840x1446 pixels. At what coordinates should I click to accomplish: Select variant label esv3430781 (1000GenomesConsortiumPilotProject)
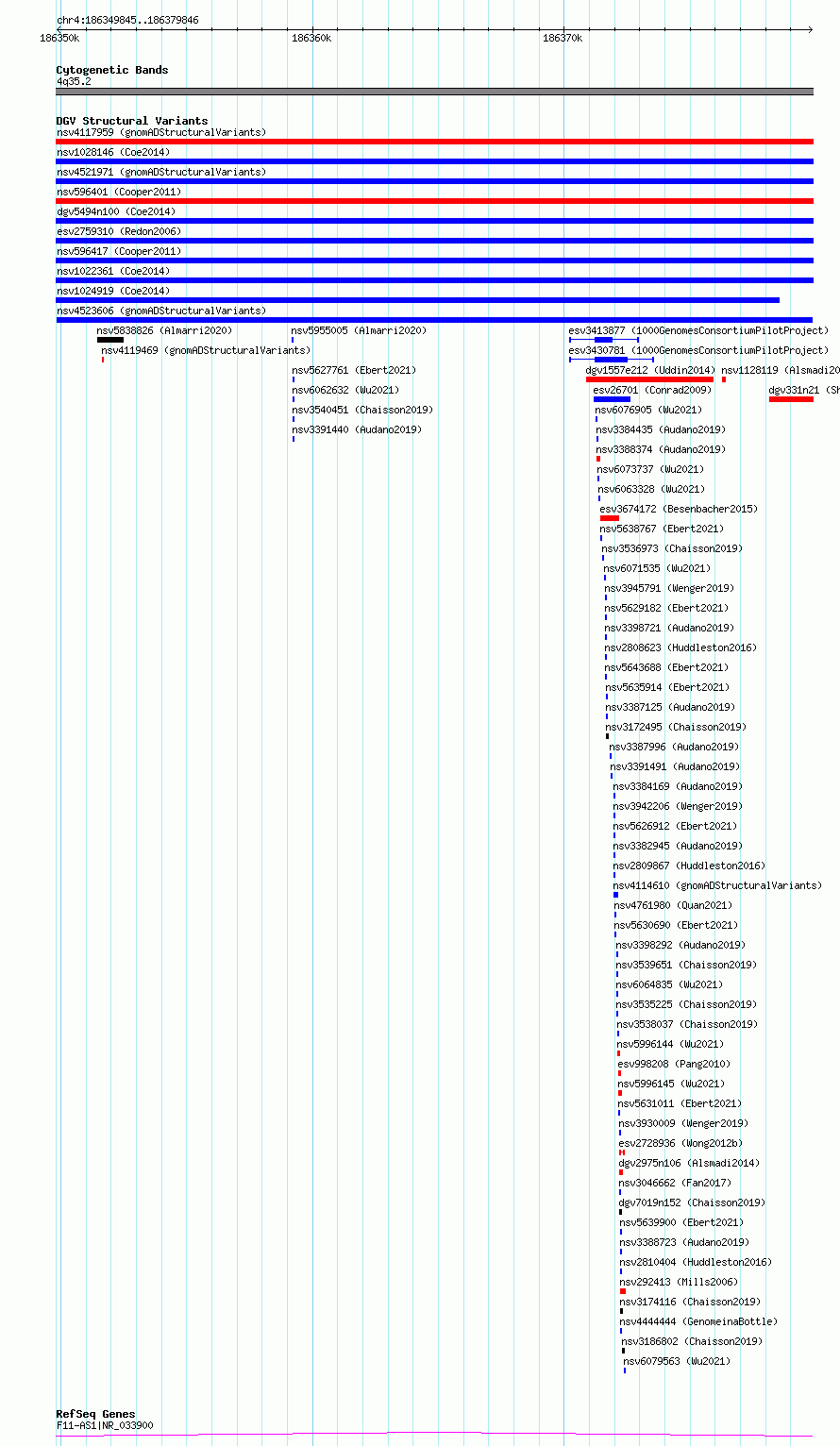tap(698, 350)
